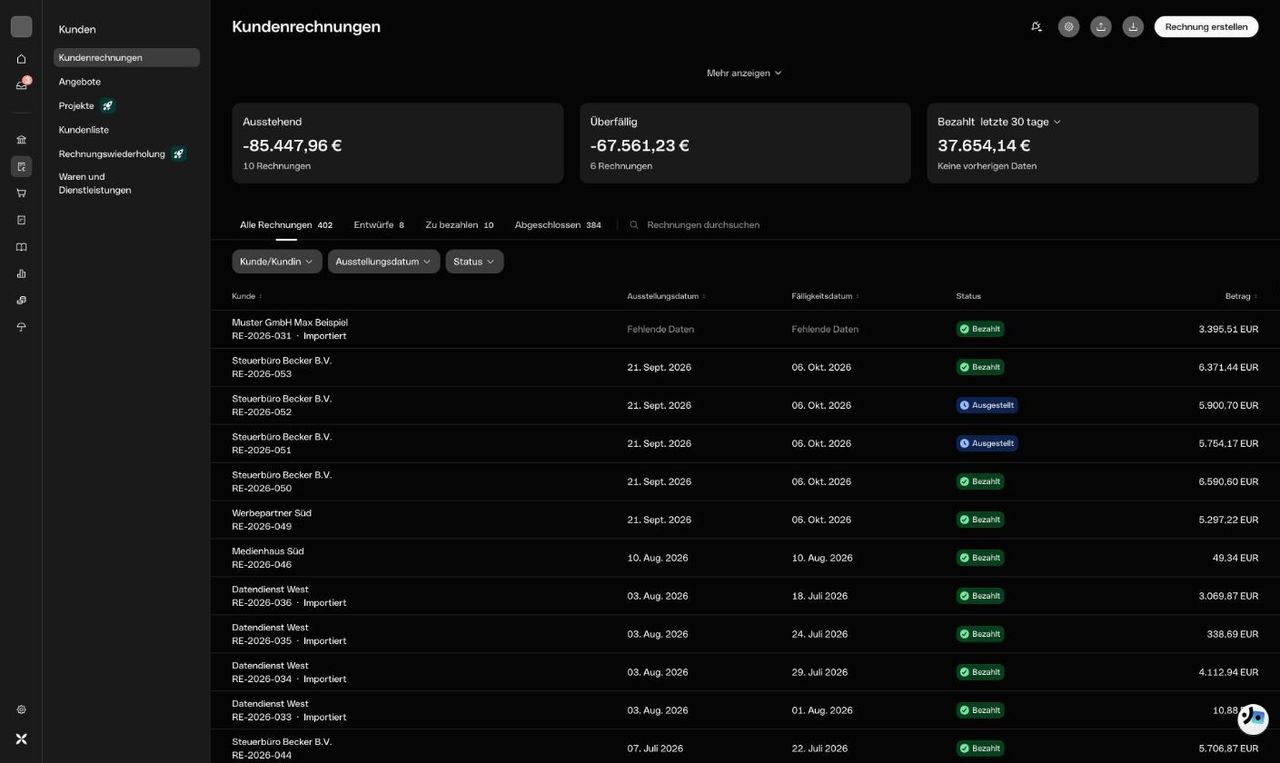The height and width of the screenshot is (763, 1280).
Task: Open the shopping cart icon in sidebar
Action: tap(21, 193)
